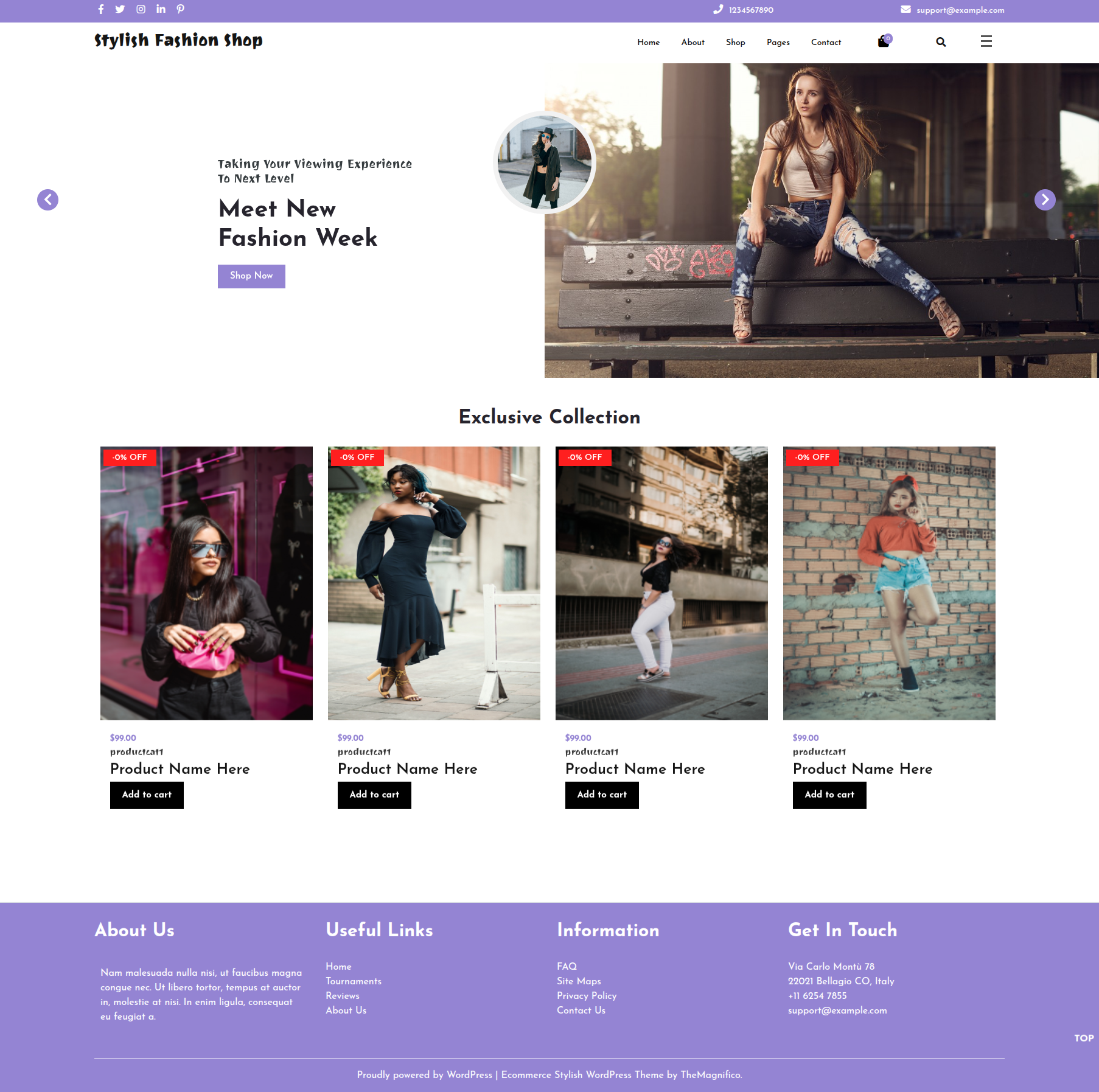Jump back using the TOP button

point(1084,1038)
